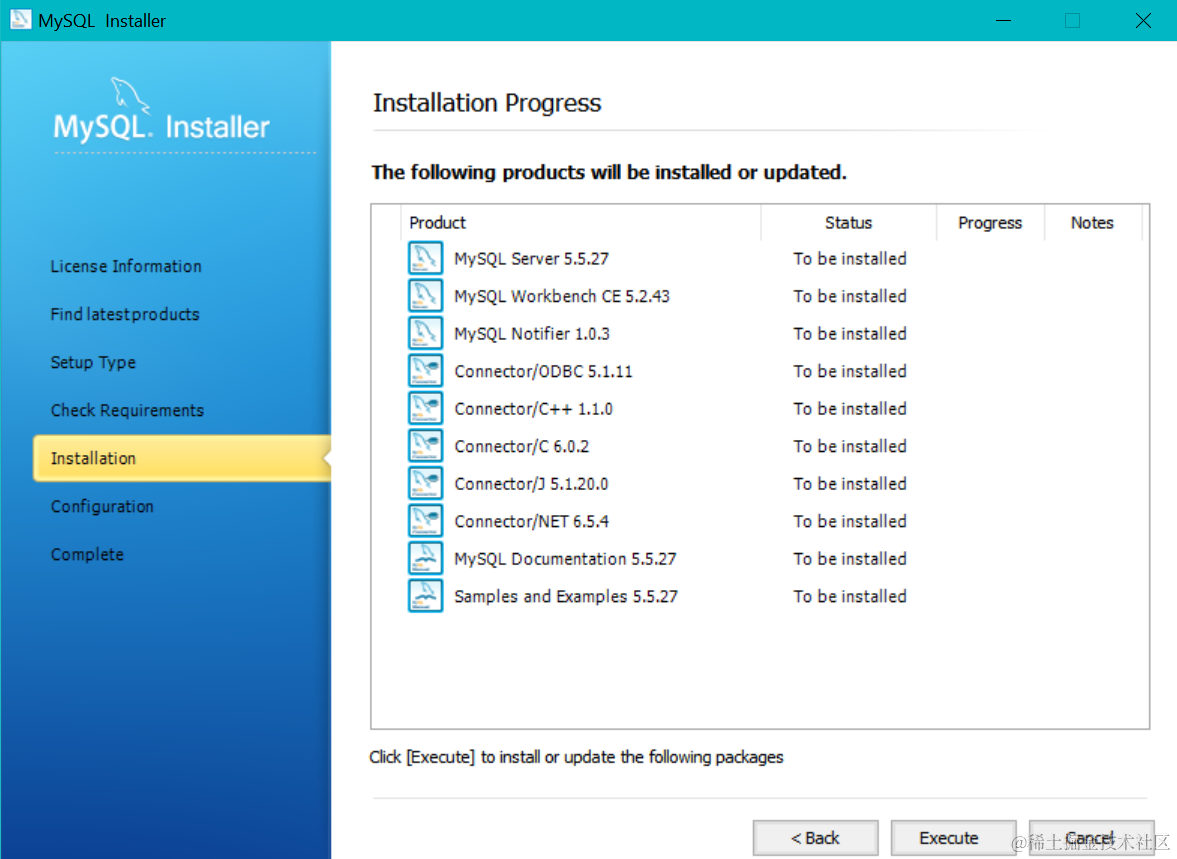Click Samples and Examples' To be installed status
The width and height of the screenshot is (1177, 859).
point(850,597)
